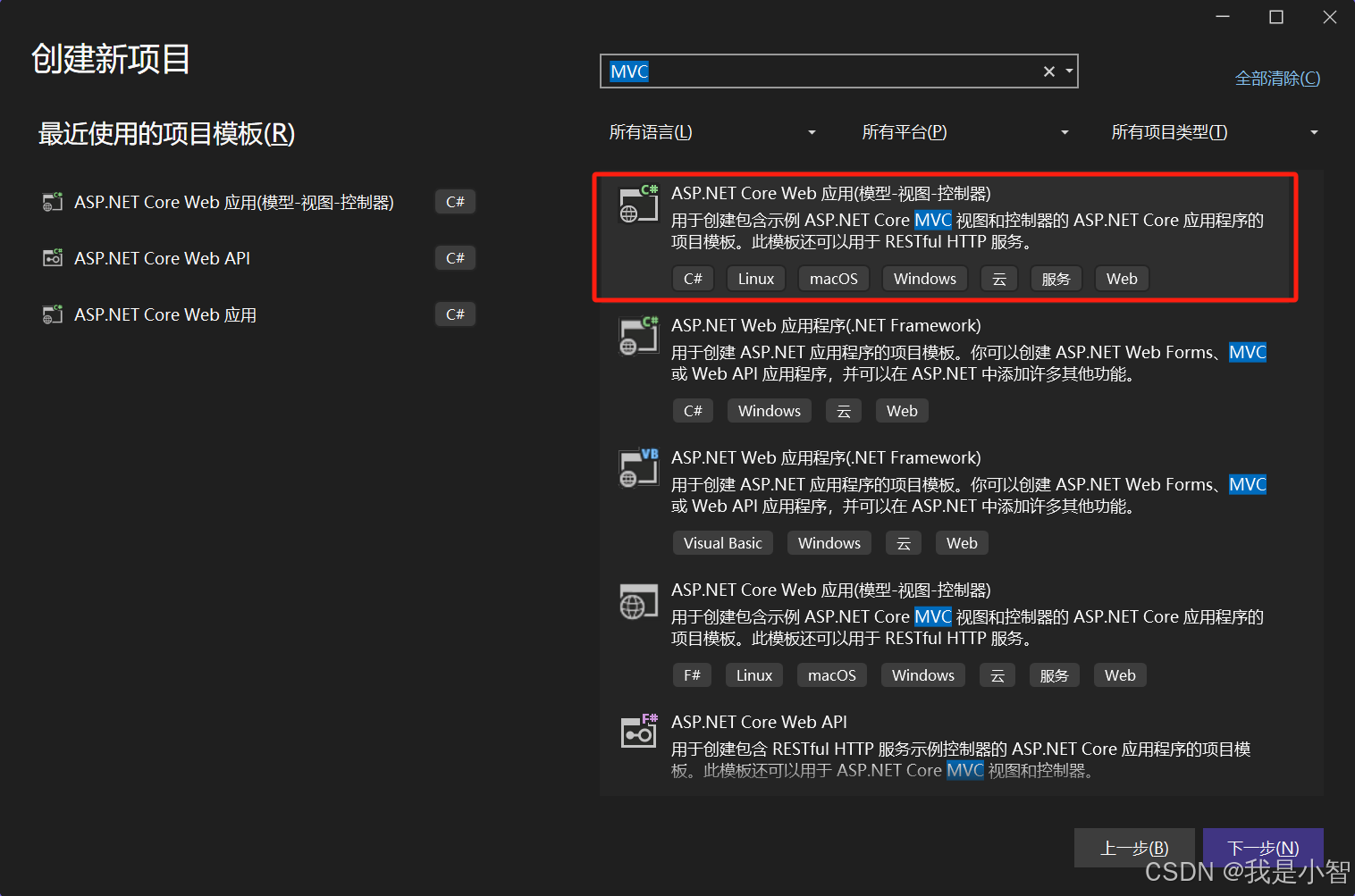Screen dimensions: 1355x896
Task: Select C# ASP.NET Core Web 应用(模型-视图-控制器) result
Action: 946,237
